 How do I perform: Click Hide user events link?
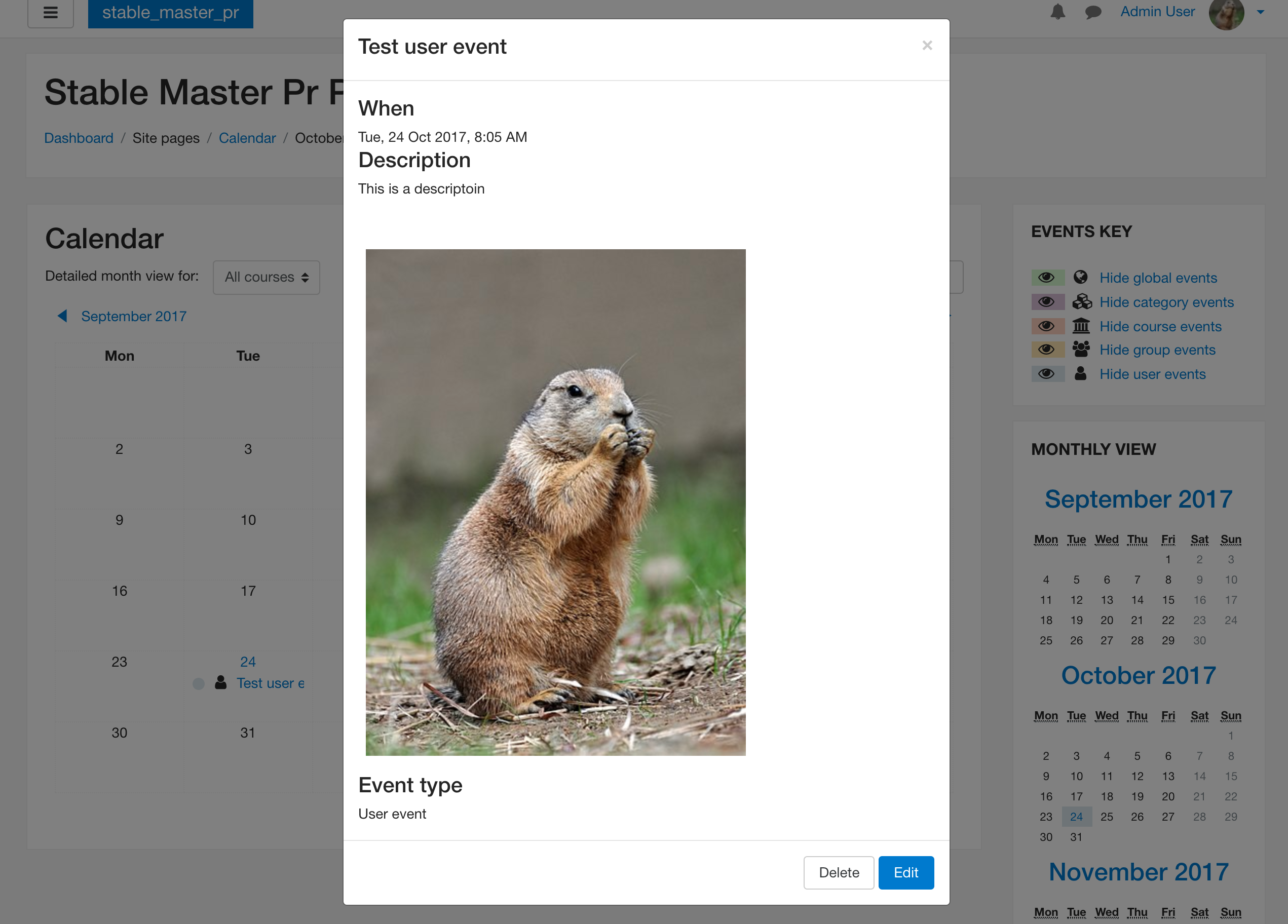[1152, 374]
